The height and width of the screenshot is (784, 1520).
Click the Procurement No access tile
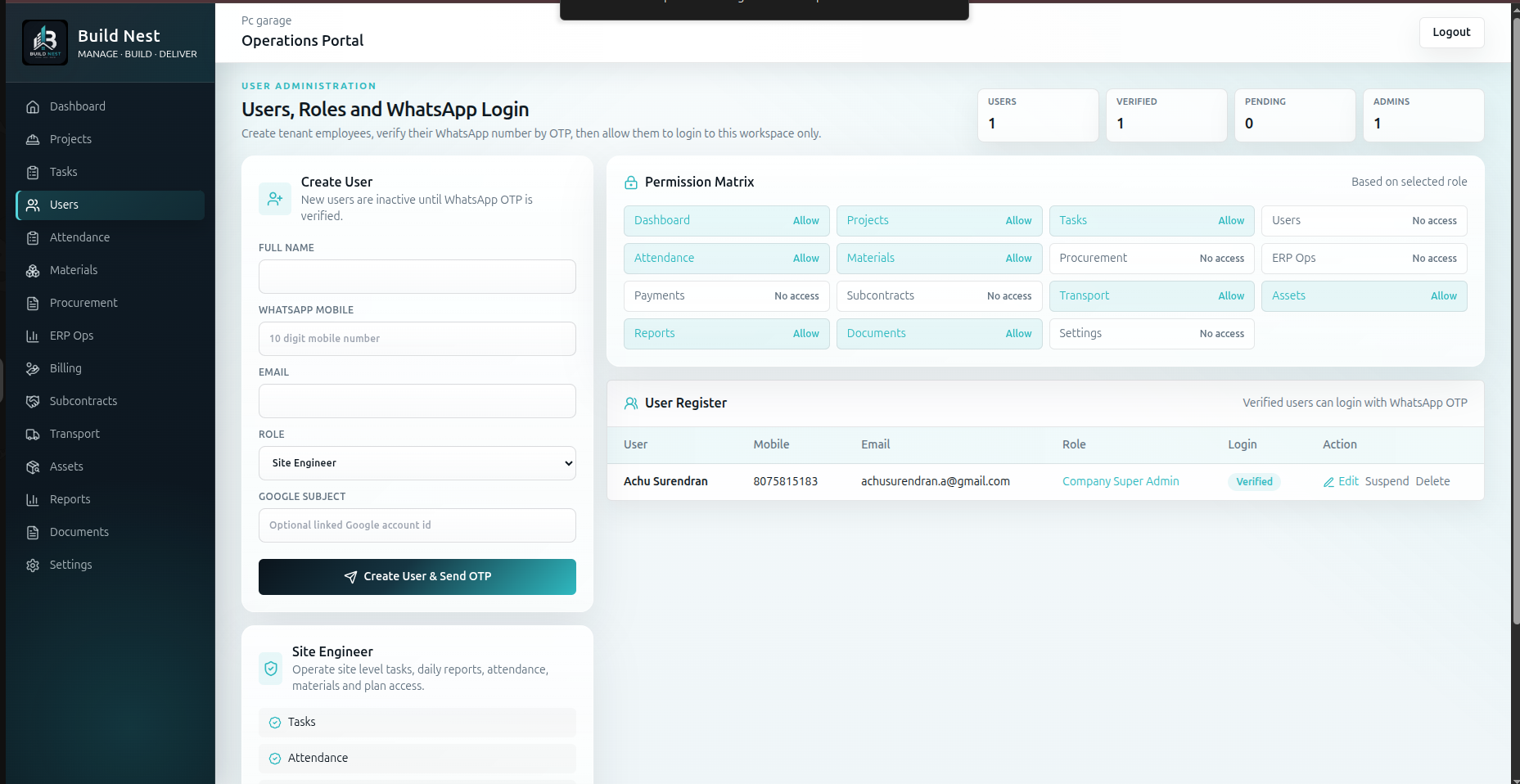pos(1152,259)
